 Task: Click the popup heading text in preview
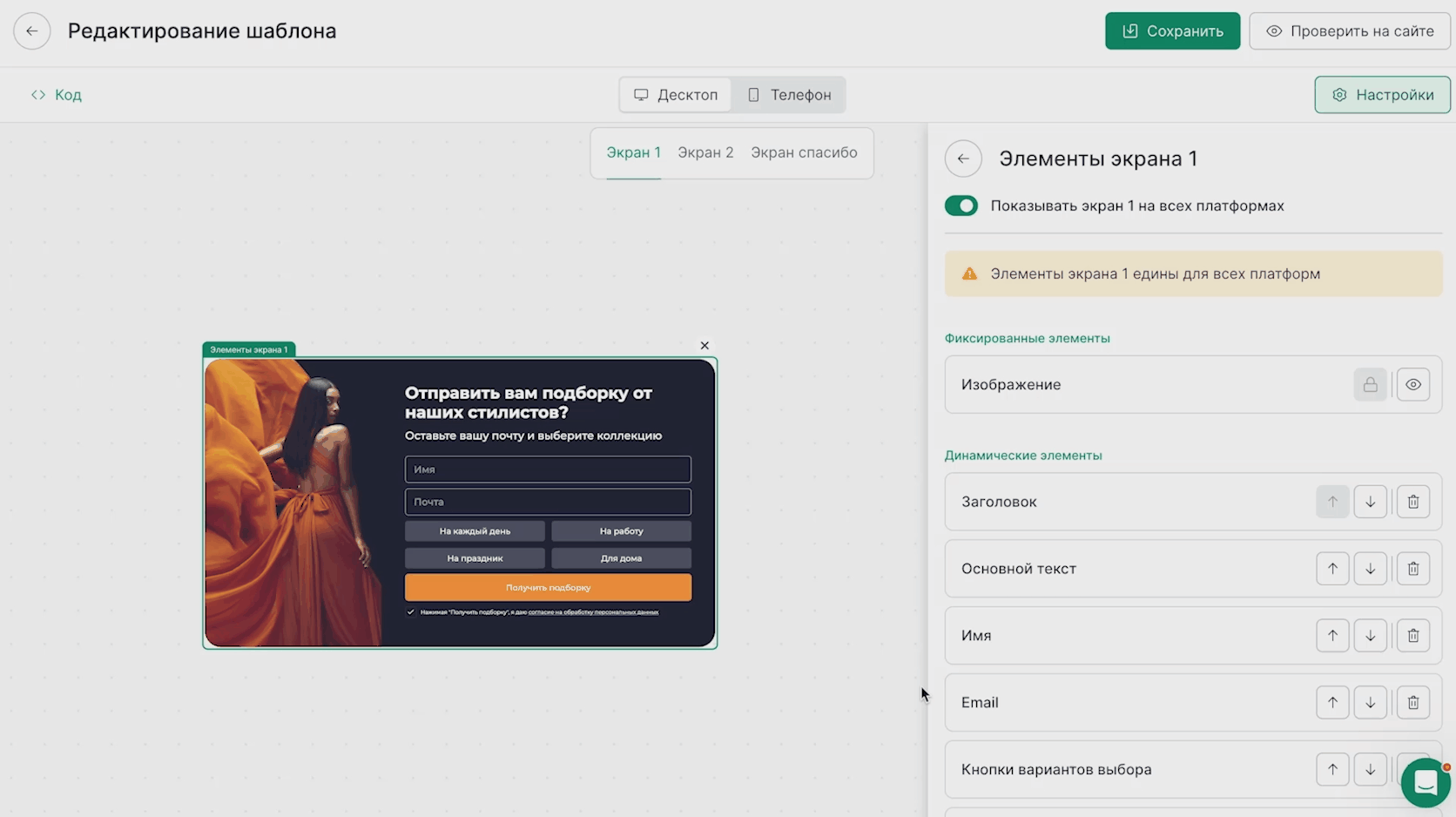529,402
